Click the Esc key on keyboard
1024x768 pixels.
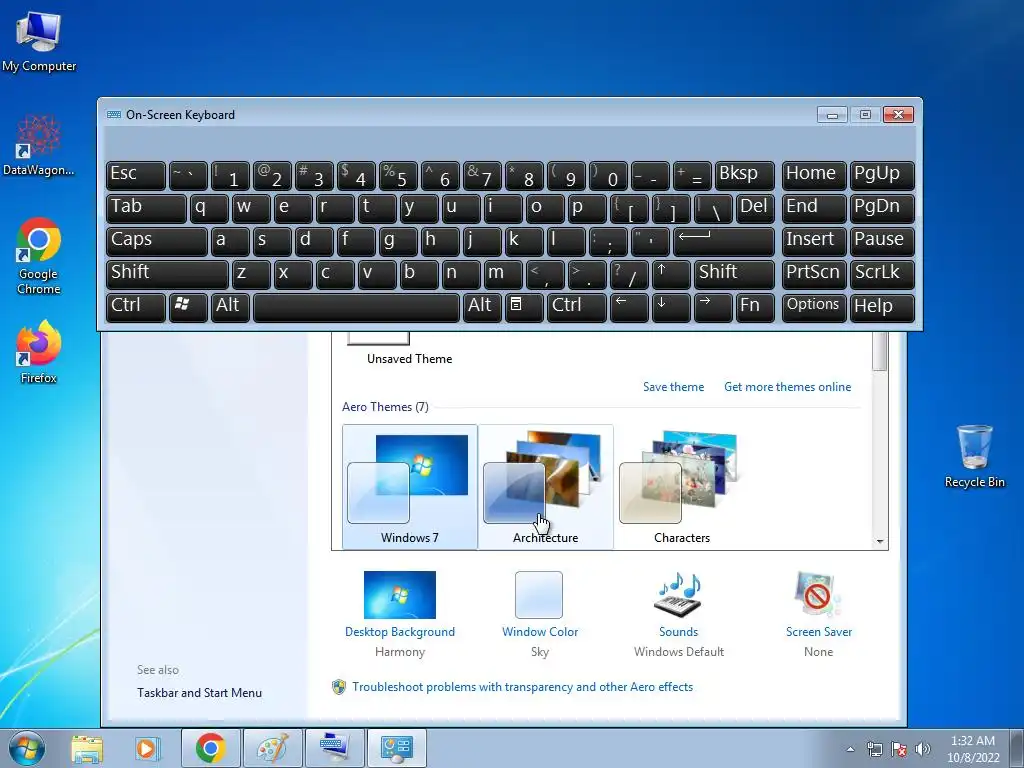click(136, 176)
